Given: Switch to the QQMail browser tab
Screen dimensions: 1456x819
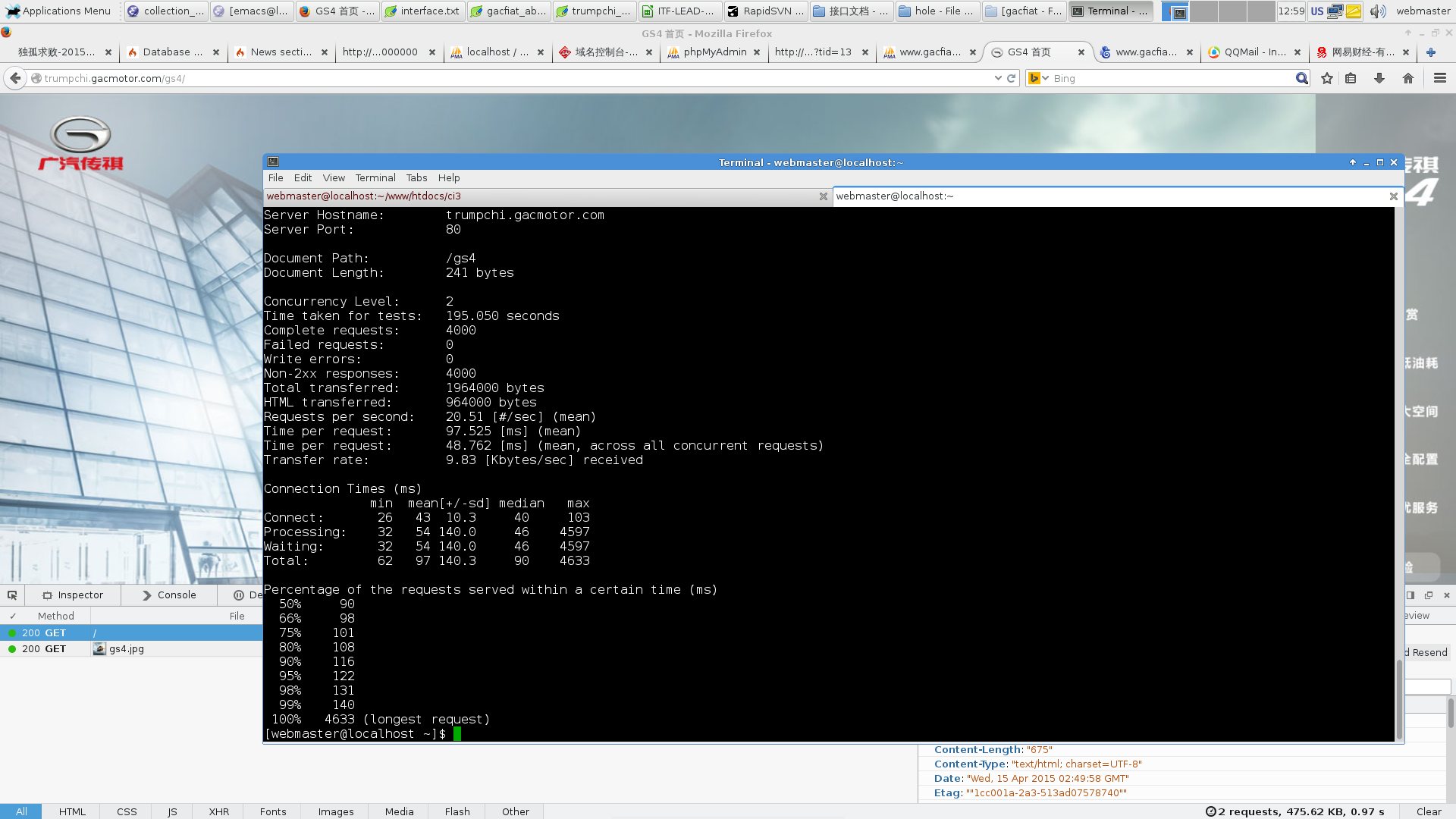Looking at the screenshot, I should click(1254, 52).
